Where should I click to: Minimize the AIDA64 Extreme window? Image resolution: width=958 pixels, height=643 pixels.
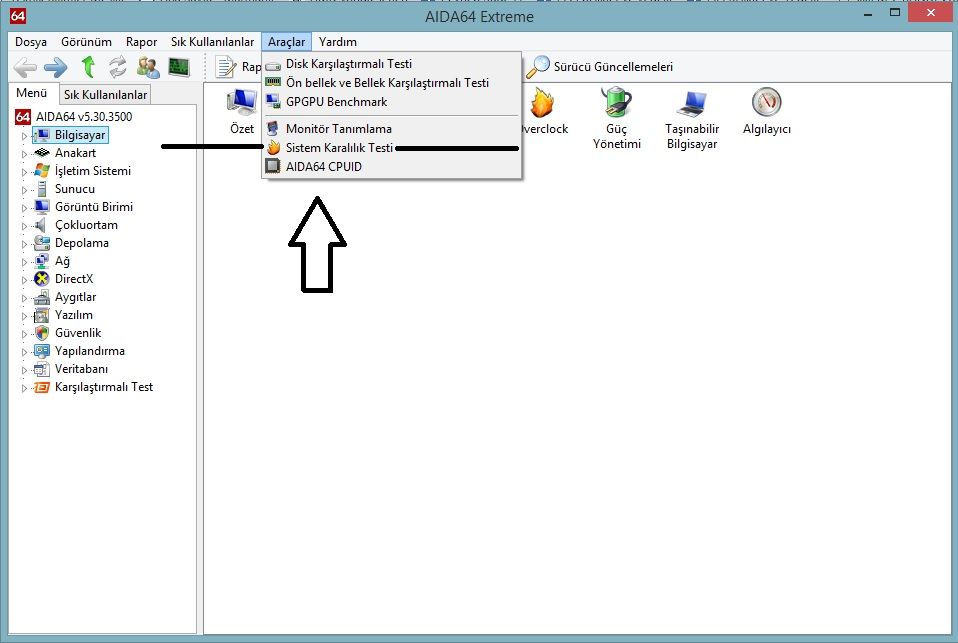click(868, 13)
